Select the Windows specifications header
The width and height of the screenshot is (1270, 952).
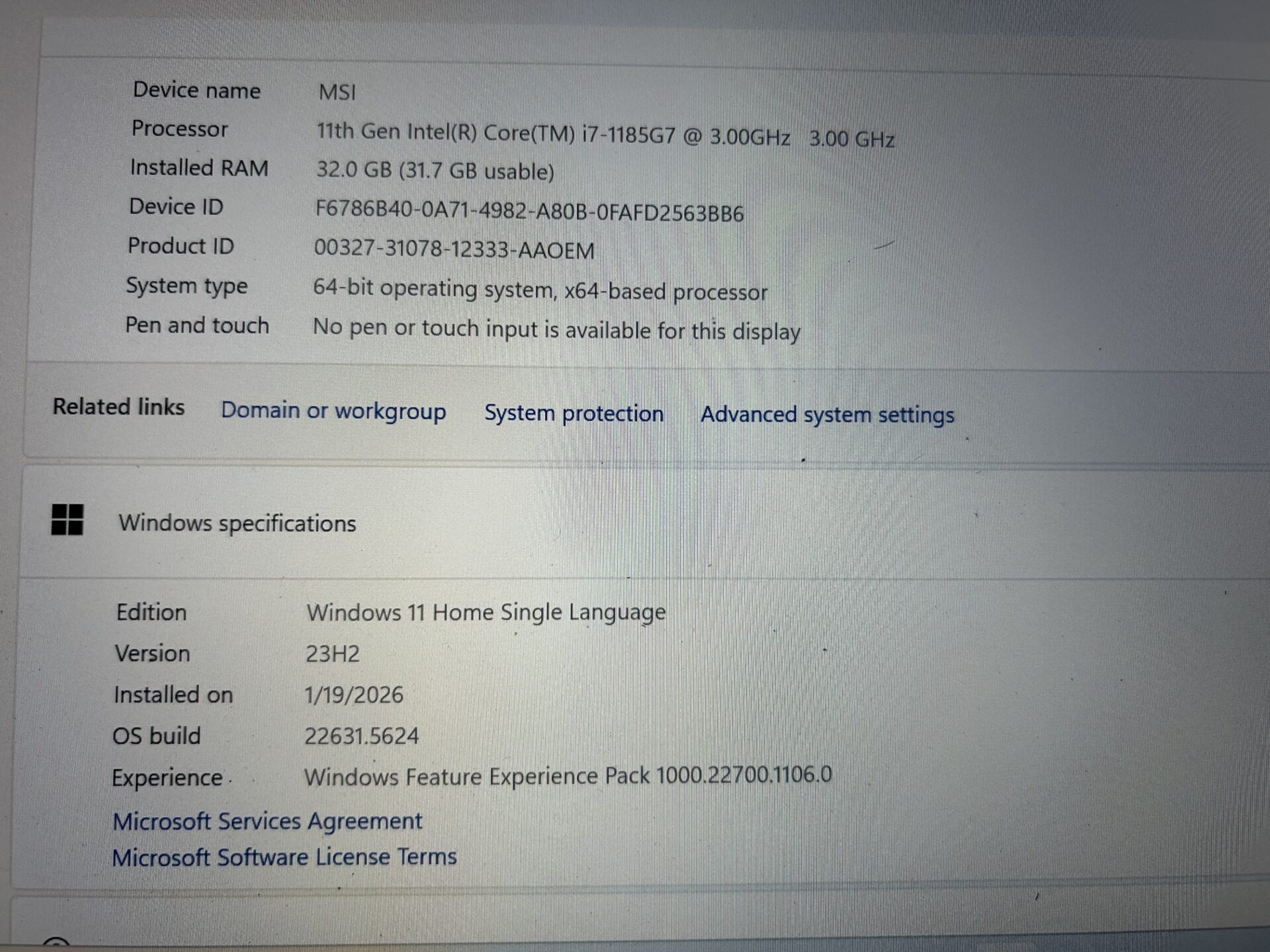click(x=237, y=523)
